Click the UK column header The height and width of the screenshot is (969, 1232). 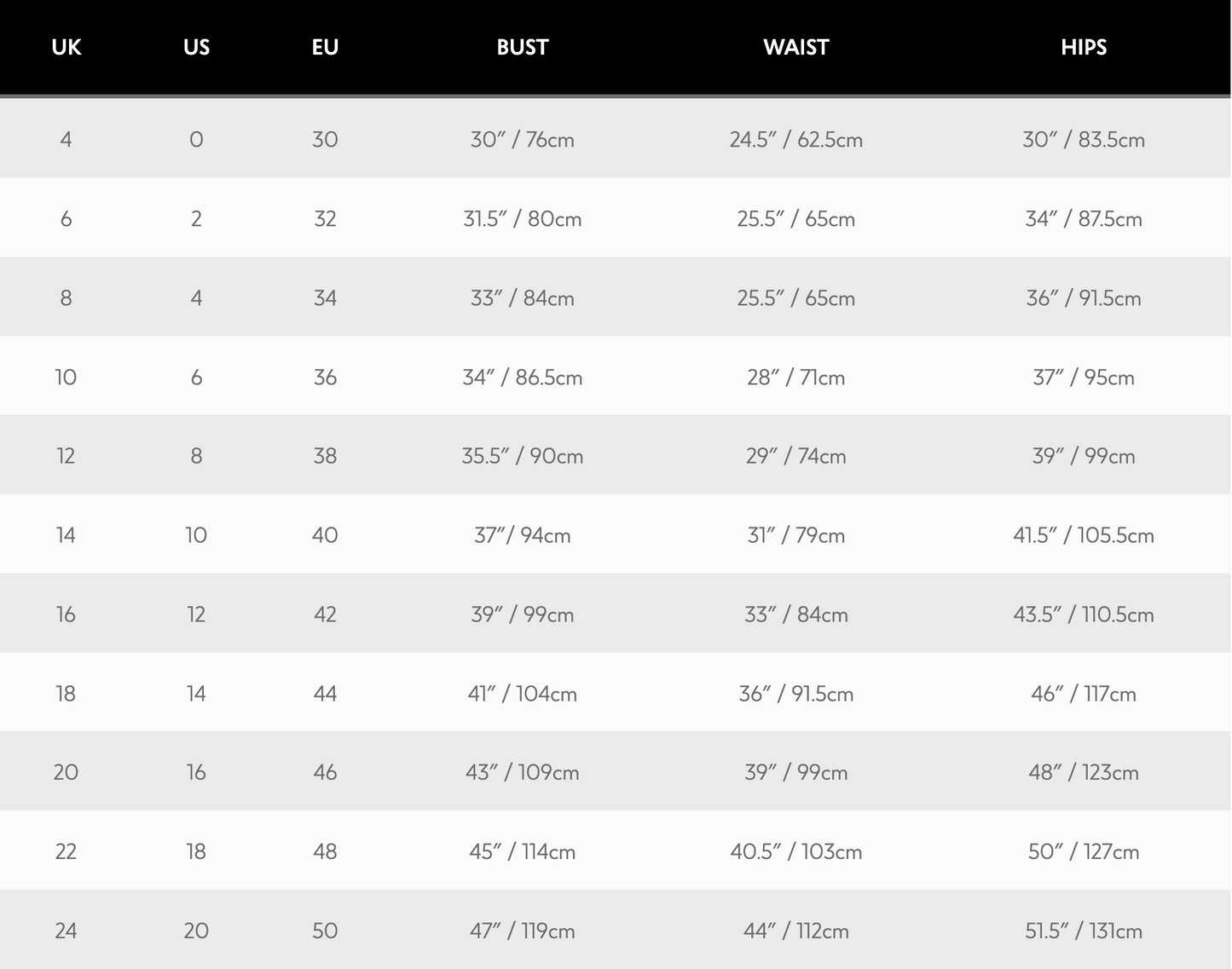coord(66,47)
